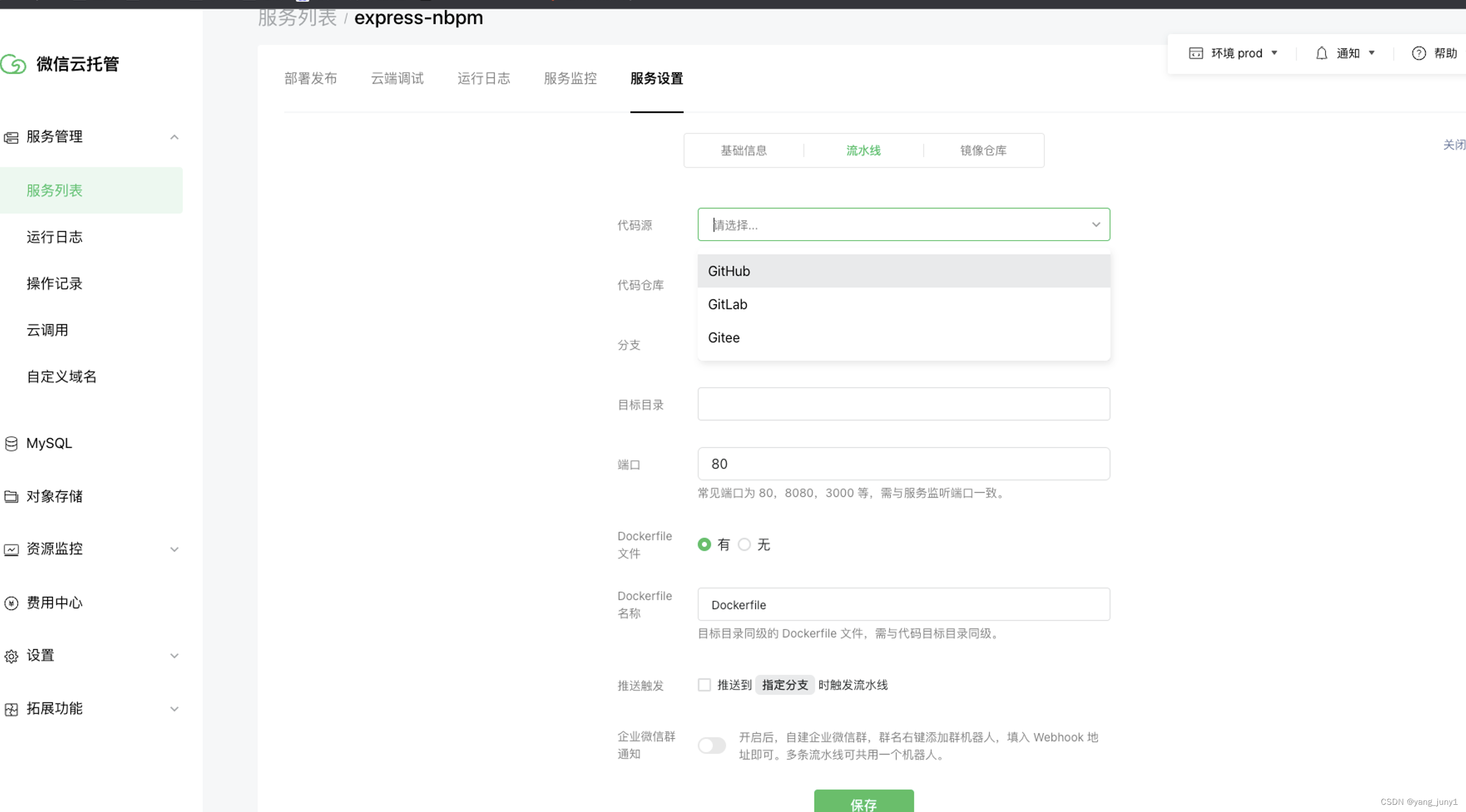Viewport: 1466px width, 812px height.
Task: Enable the 推送触发 push trigger checkbox
Action: [x=705, y=685]
